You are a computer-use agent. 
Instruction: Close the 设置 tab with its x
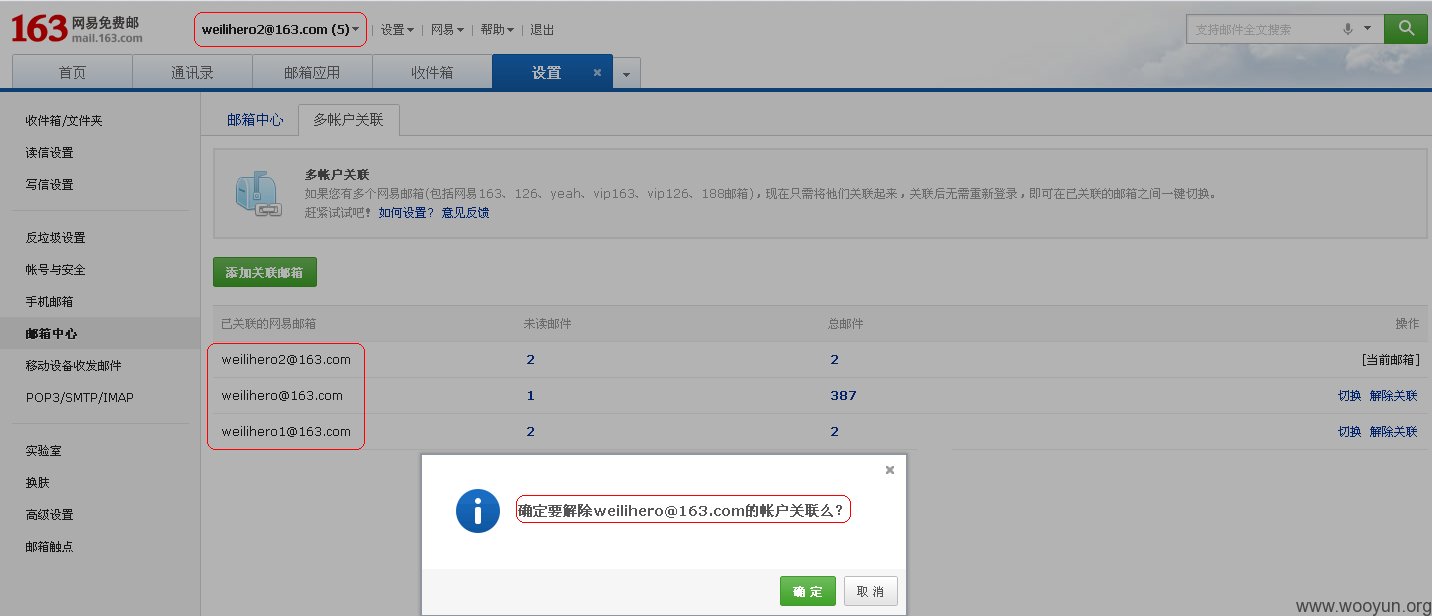(x=597, y=73)
